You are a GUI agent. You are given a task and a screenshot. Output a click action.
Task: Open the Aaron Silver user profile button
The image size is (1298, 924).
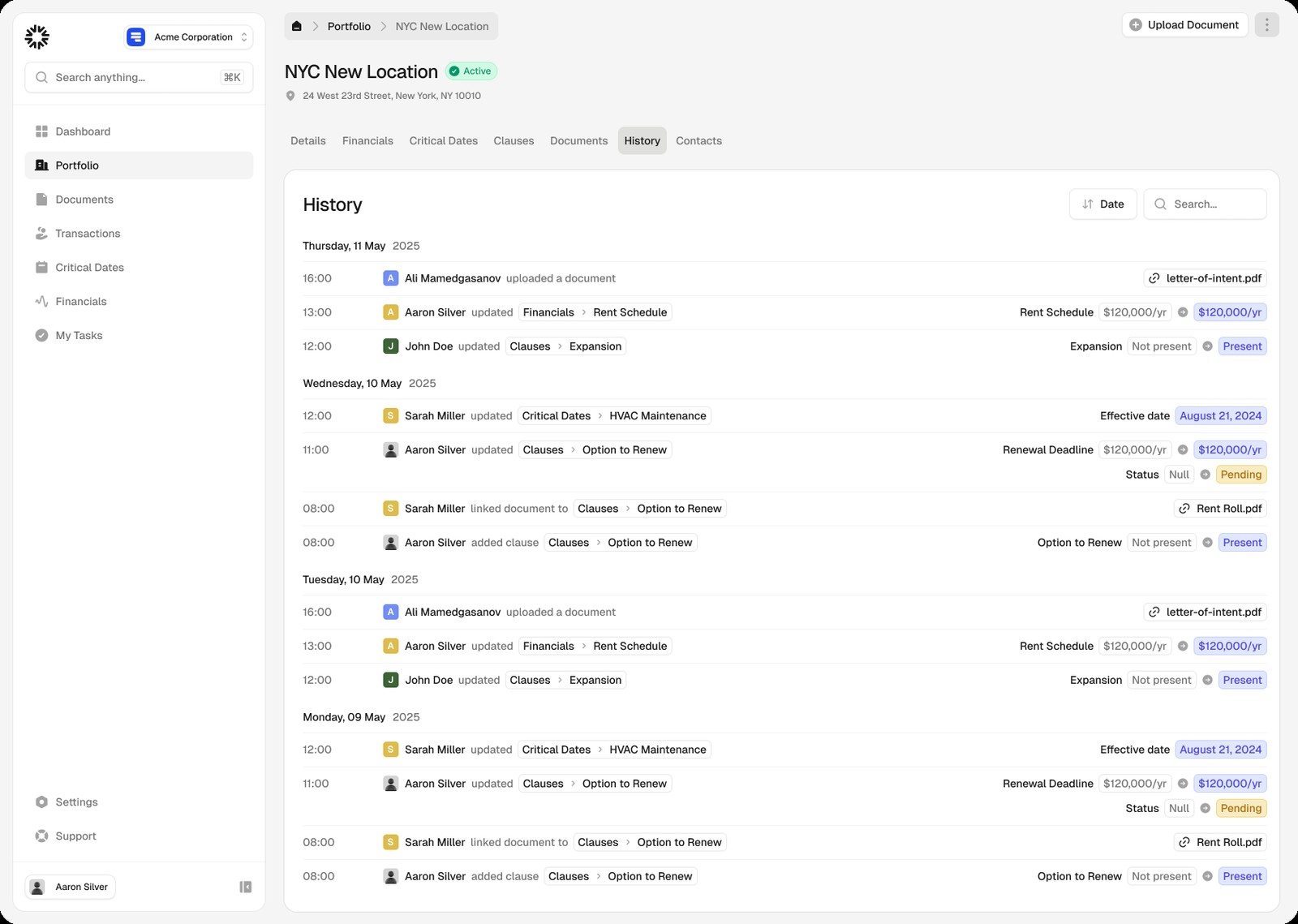pyautogui.click(x=71, y=887)
